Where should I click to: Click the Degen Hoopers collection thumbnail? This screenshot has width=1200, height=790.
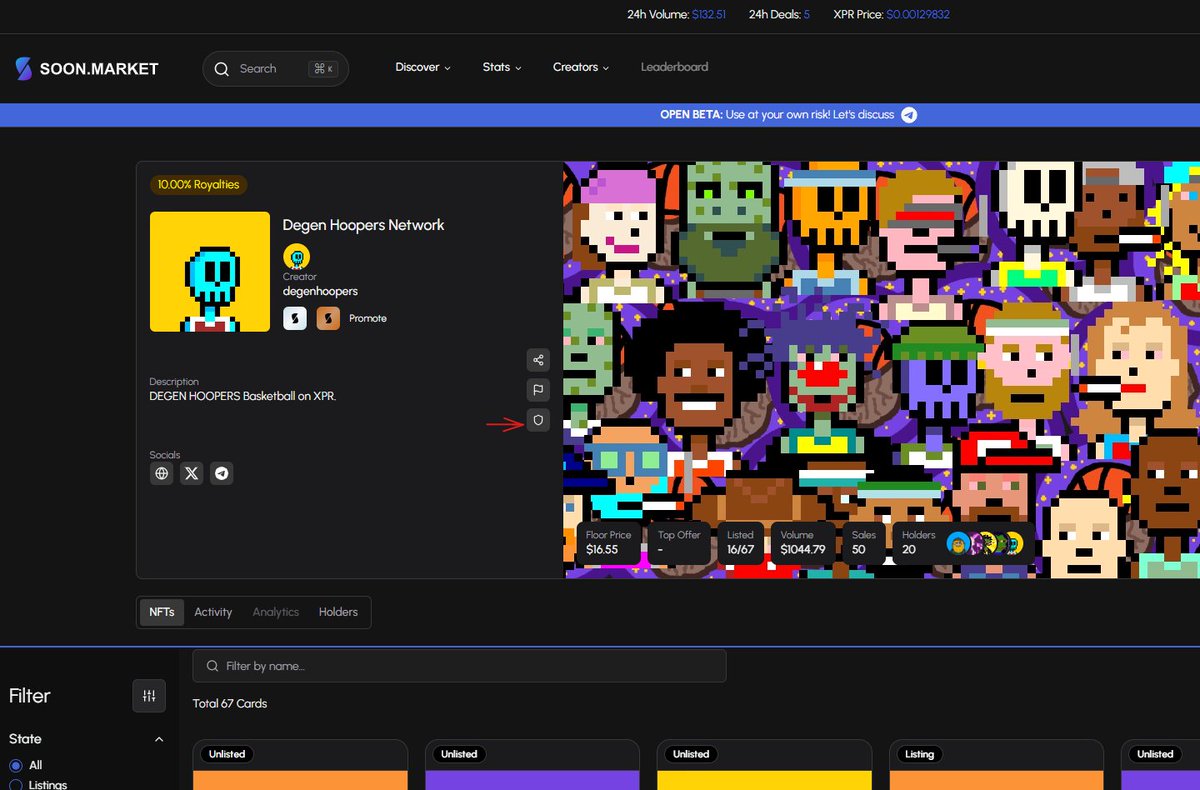tap(210, 272)
